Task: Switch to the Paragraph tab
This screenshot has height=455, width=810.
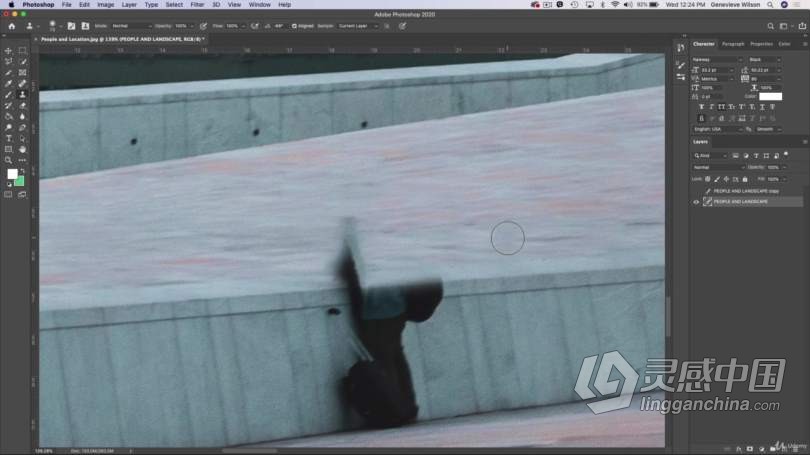Action: 733,44
